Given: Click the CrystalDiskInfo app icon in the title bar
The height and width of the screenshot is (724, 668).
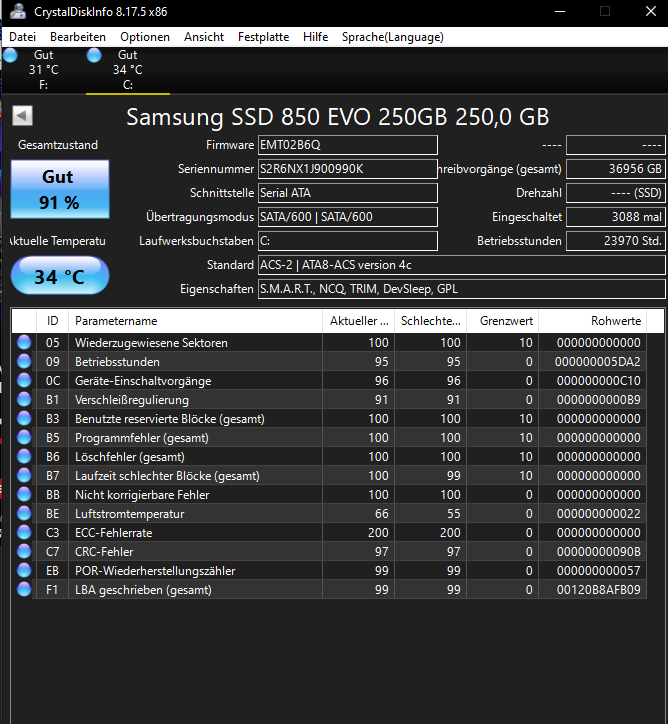Looking at the screenshot, I should 18,11.
